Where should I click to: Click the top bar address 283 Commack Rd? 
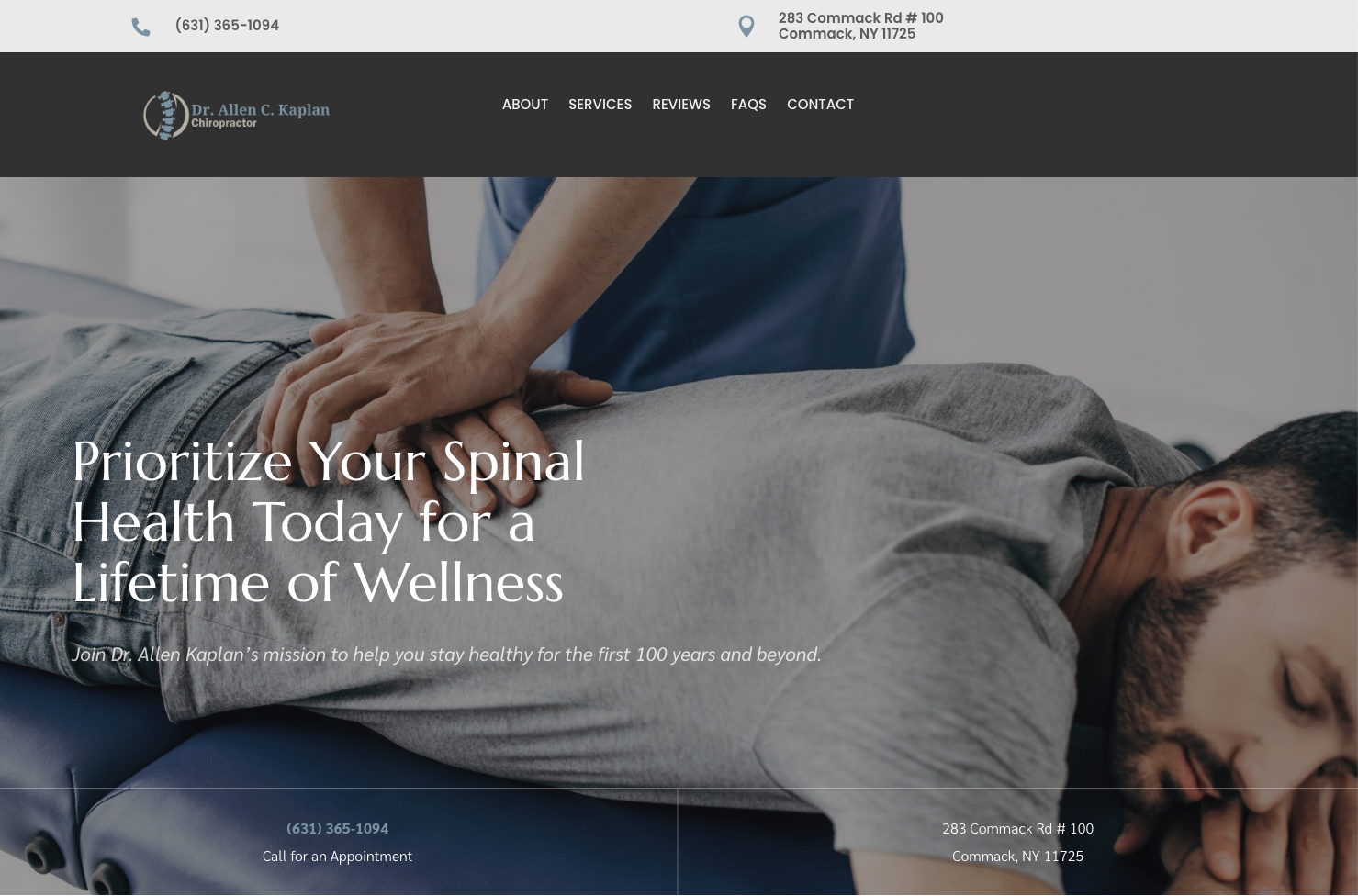(861, 18)
